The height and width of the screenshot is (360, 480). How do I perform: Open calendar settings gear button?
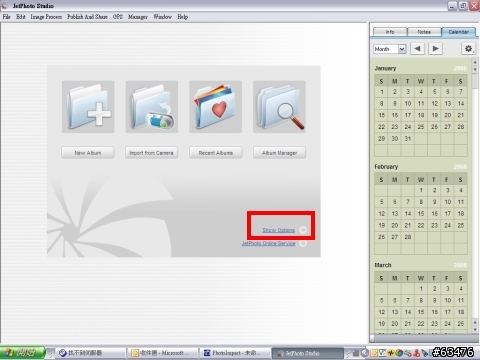pos(468,49)
